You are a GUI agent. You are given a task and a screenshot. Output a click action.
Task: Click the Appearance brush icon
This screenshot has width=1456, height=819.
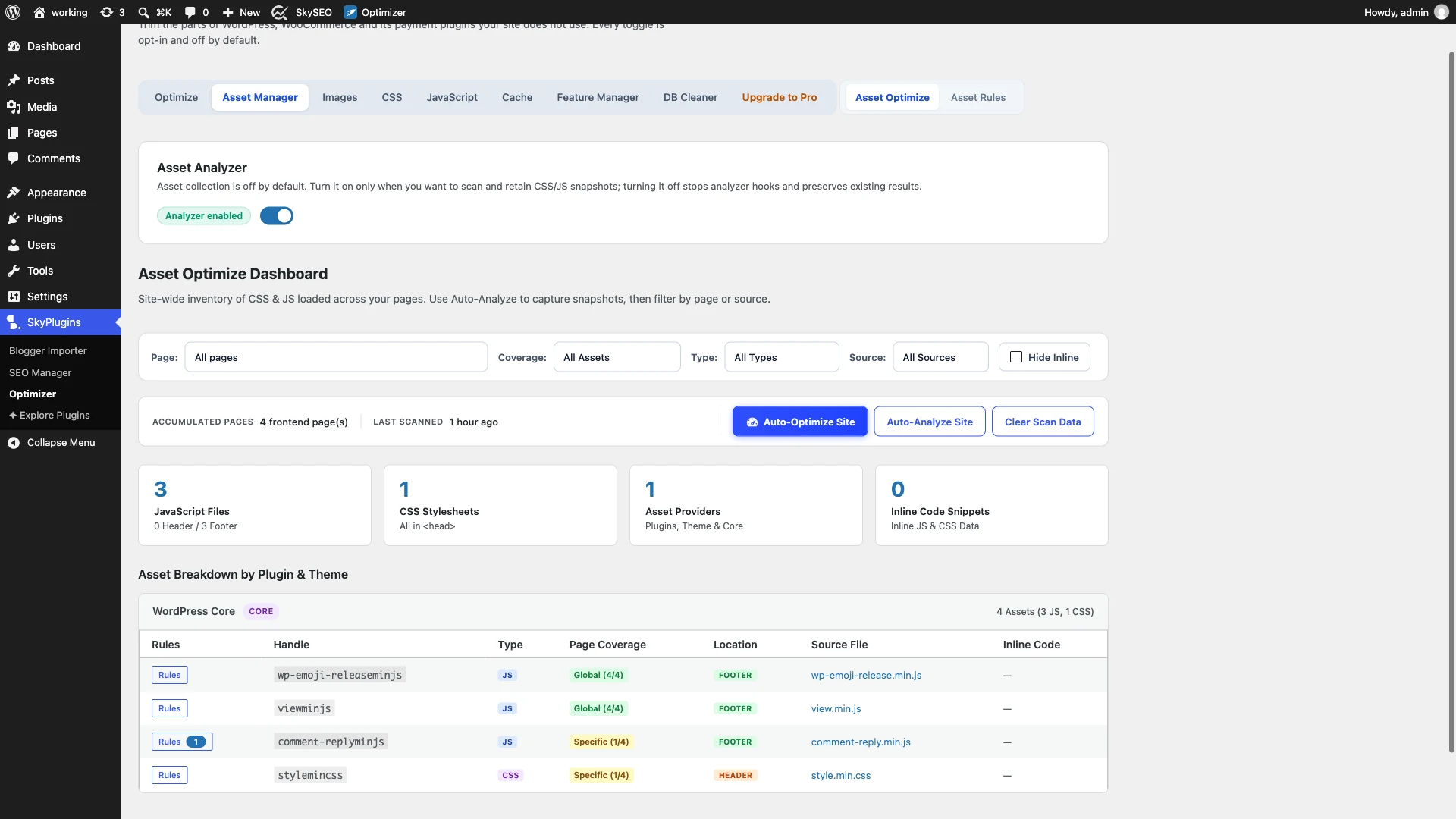point(14,193)
